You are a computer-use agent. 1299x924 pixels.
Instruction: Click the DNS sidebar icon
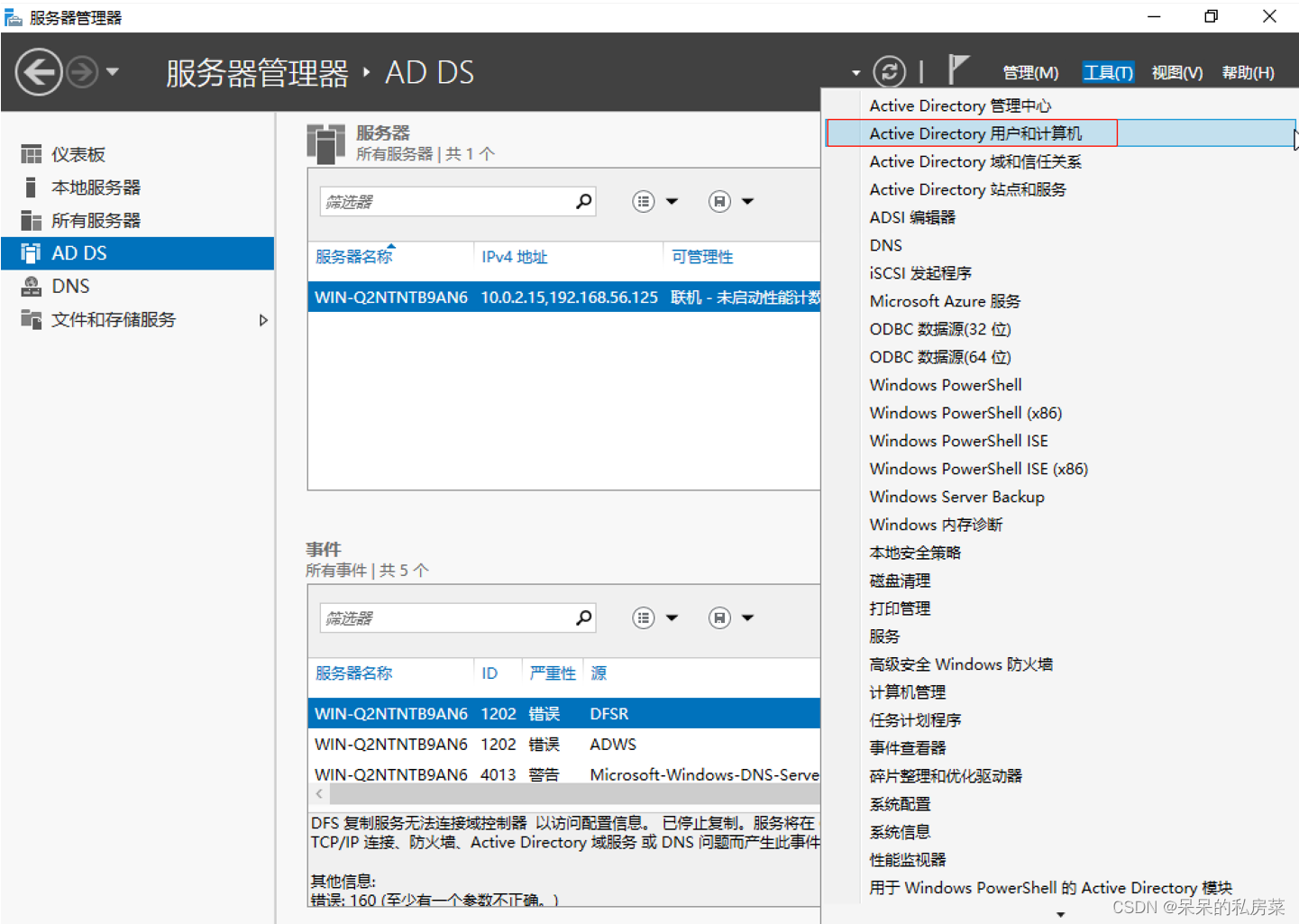point(32,287)
